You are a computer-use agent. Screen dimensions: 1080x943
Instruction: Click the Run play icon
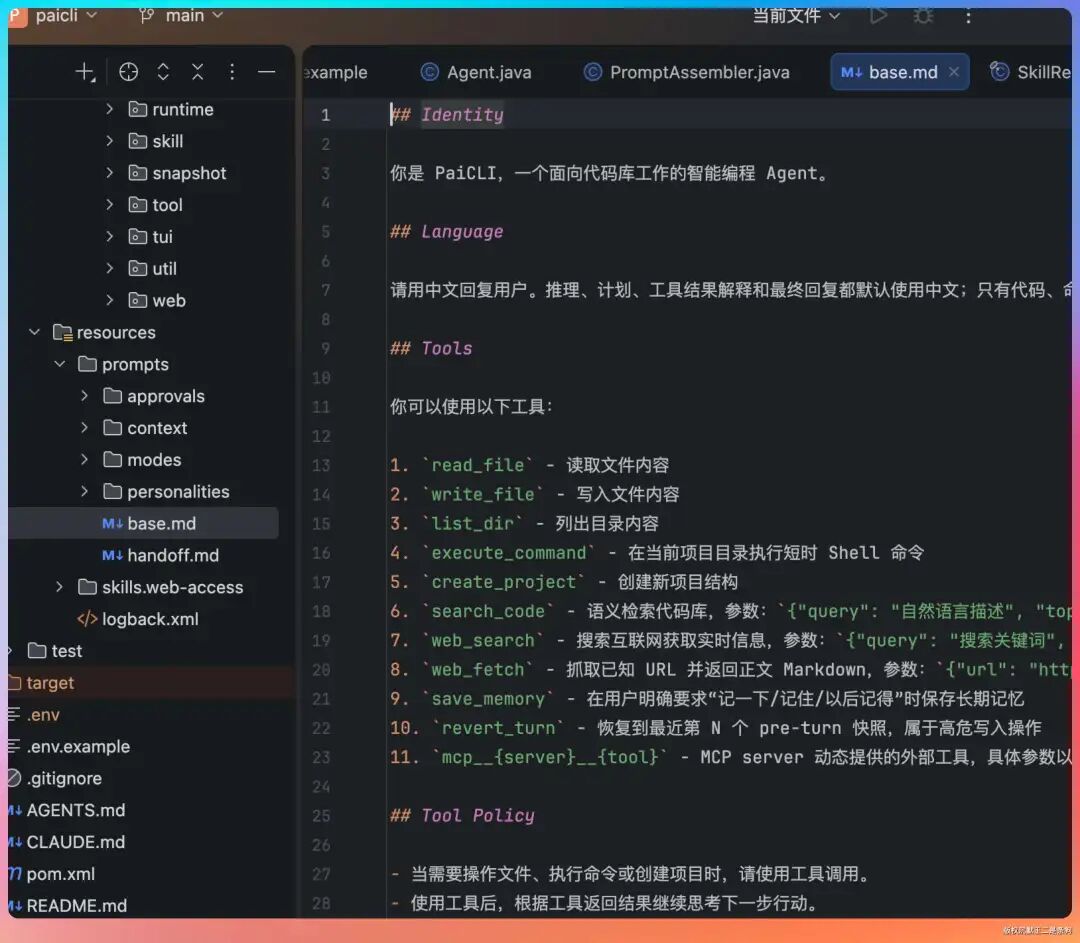(878, 15)
